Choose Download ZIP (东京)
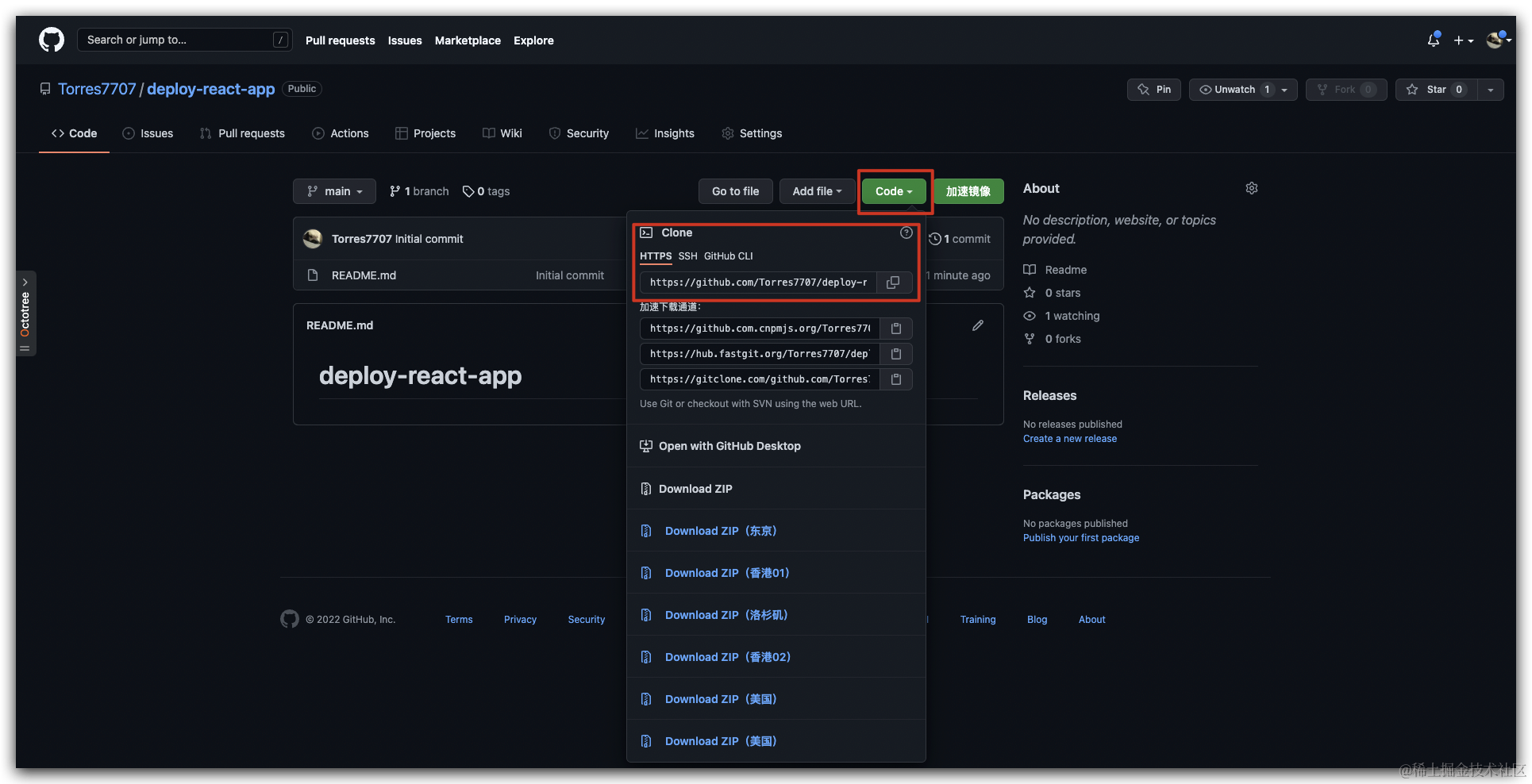This screenshot has height=784, width=1532. (x=776, y=531)
